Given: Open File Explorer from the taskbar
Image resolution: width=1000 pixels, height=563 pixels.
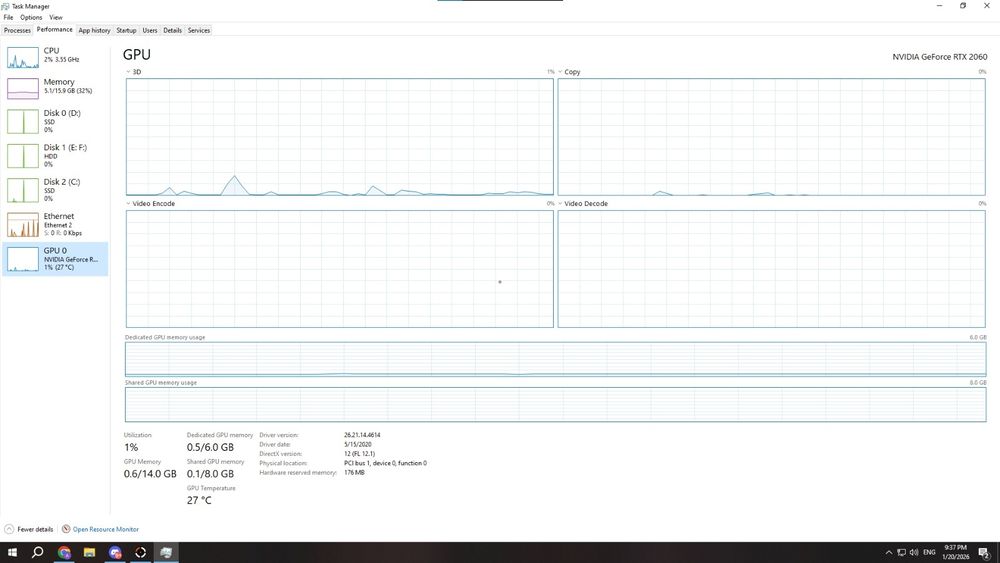Looking at the screenshot, I should click(89, 552).
